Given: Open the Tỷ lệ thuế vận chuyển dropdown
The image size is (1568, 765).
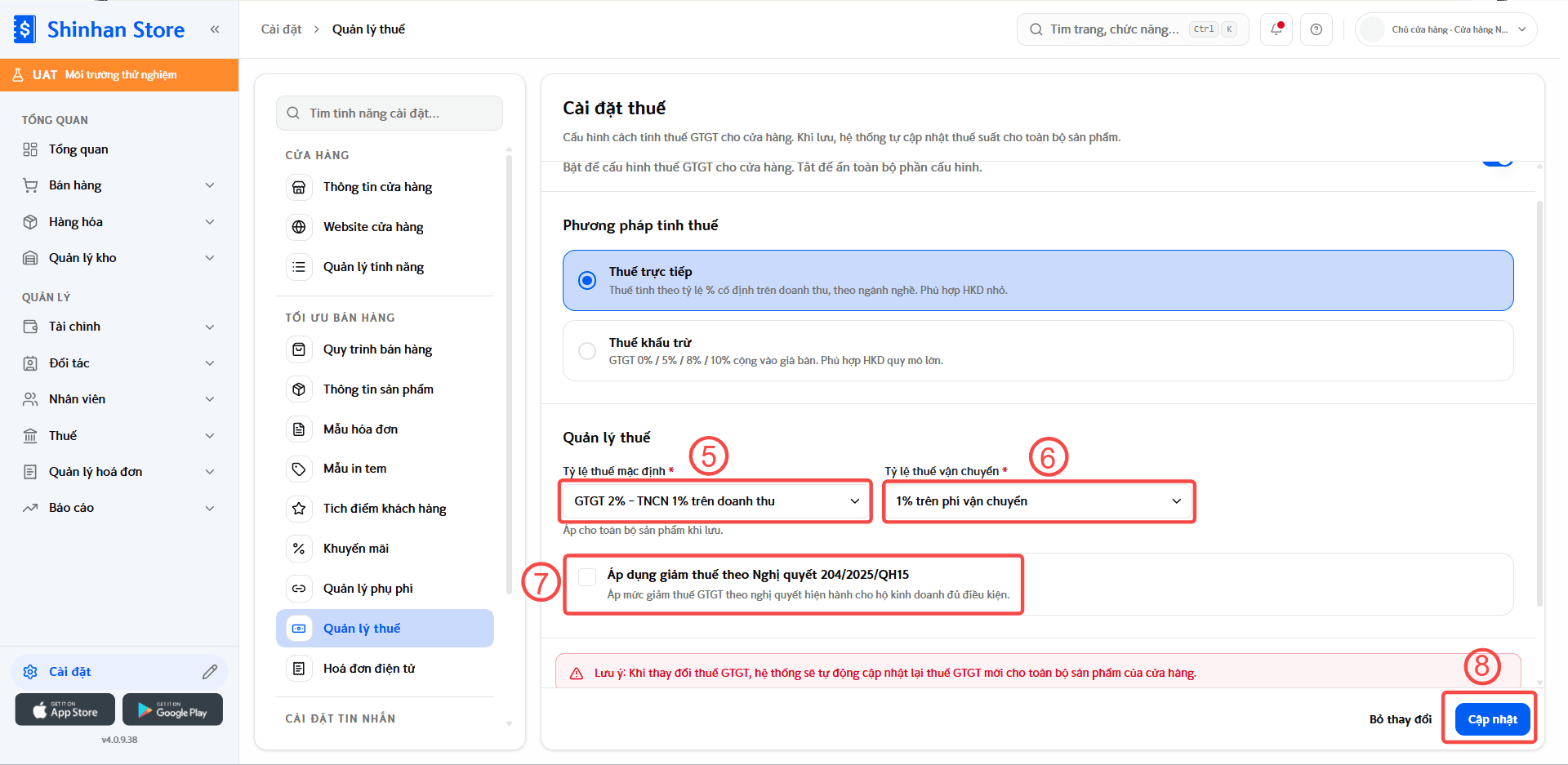Looking at the screenshot, I should coord(1039,501).
